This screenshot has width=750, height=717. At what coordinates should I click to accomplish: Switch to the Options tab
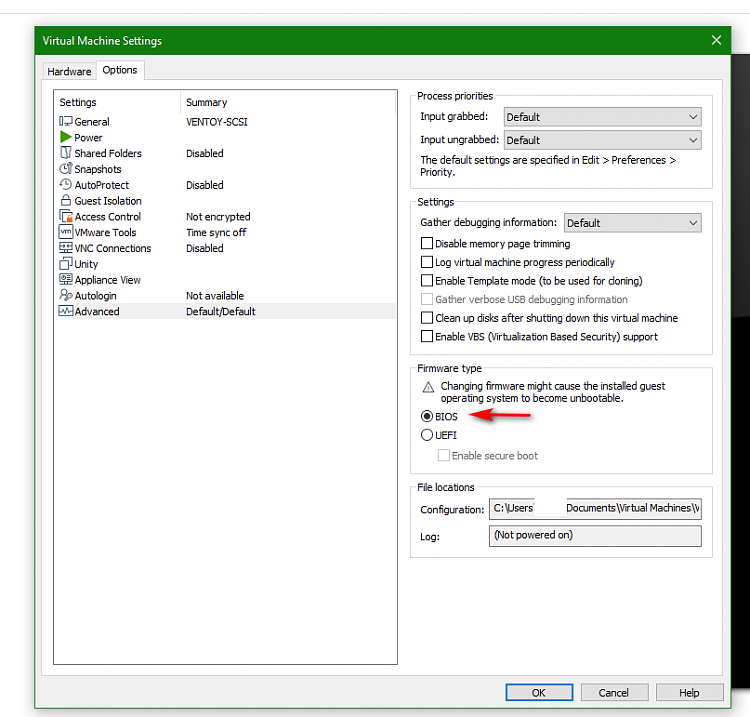(x=120, y=70)
